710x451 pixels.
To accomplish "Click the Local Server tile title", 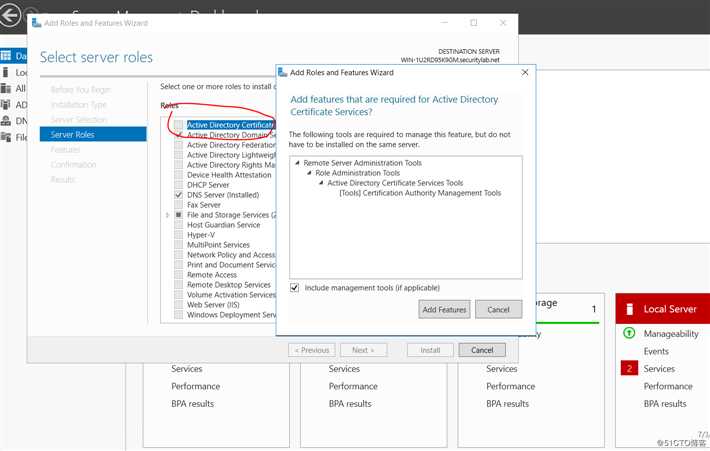I will (670, 309).
